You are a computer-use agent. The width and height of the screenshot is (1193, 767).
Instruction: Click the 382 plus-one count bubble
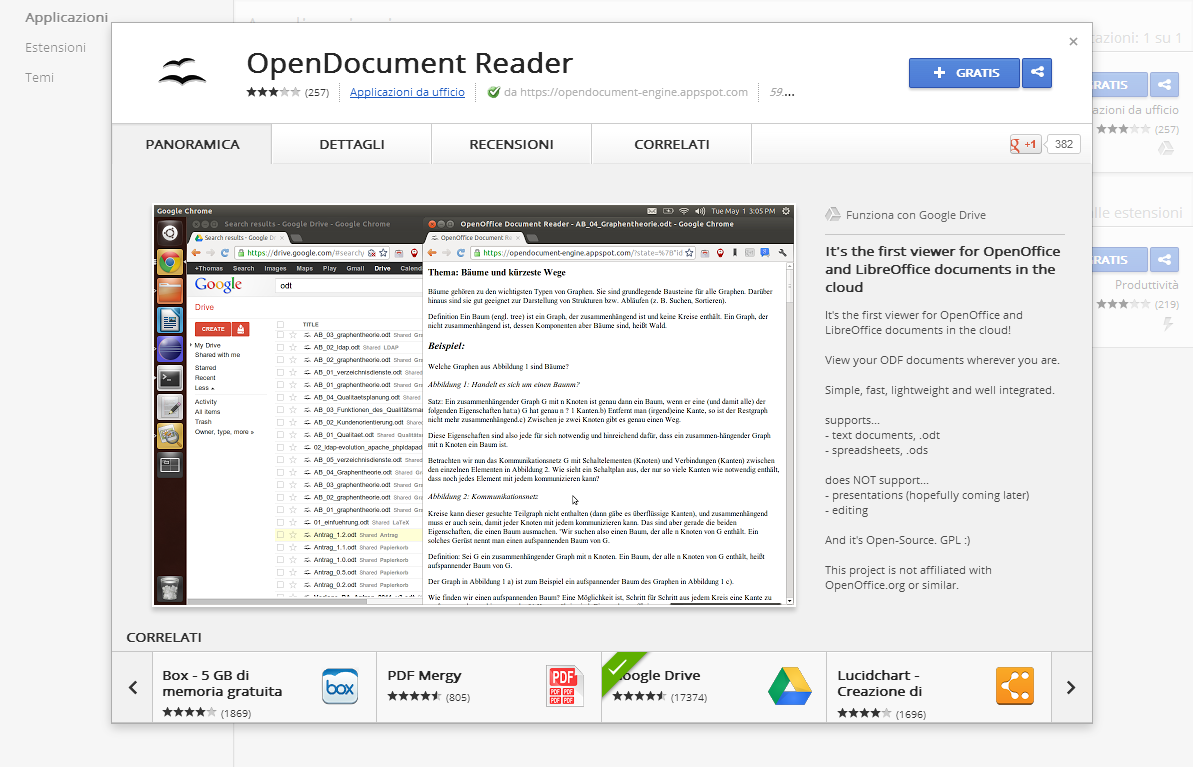pos(1064,144)
